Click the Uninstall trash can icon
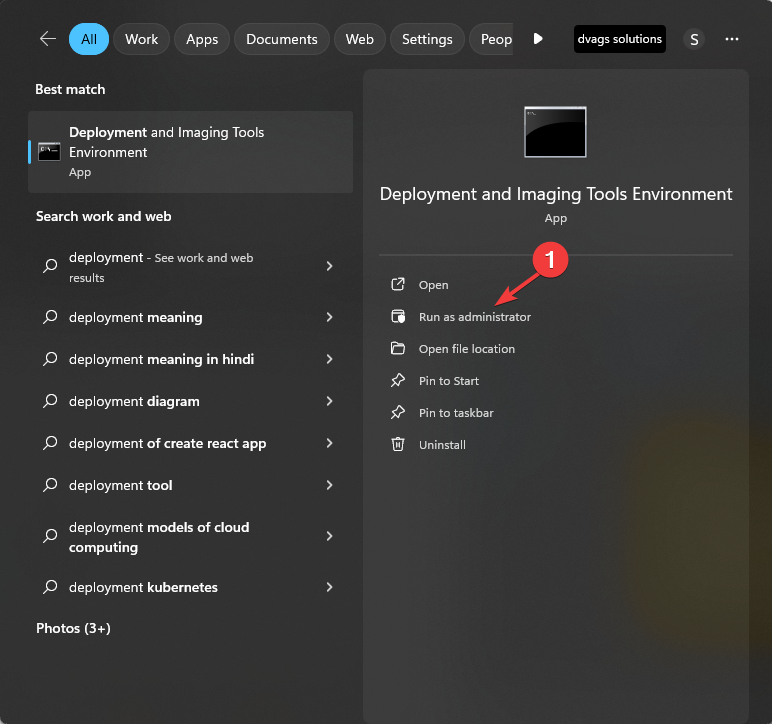Viewport: 772px width, 724px height. [398, 444]
